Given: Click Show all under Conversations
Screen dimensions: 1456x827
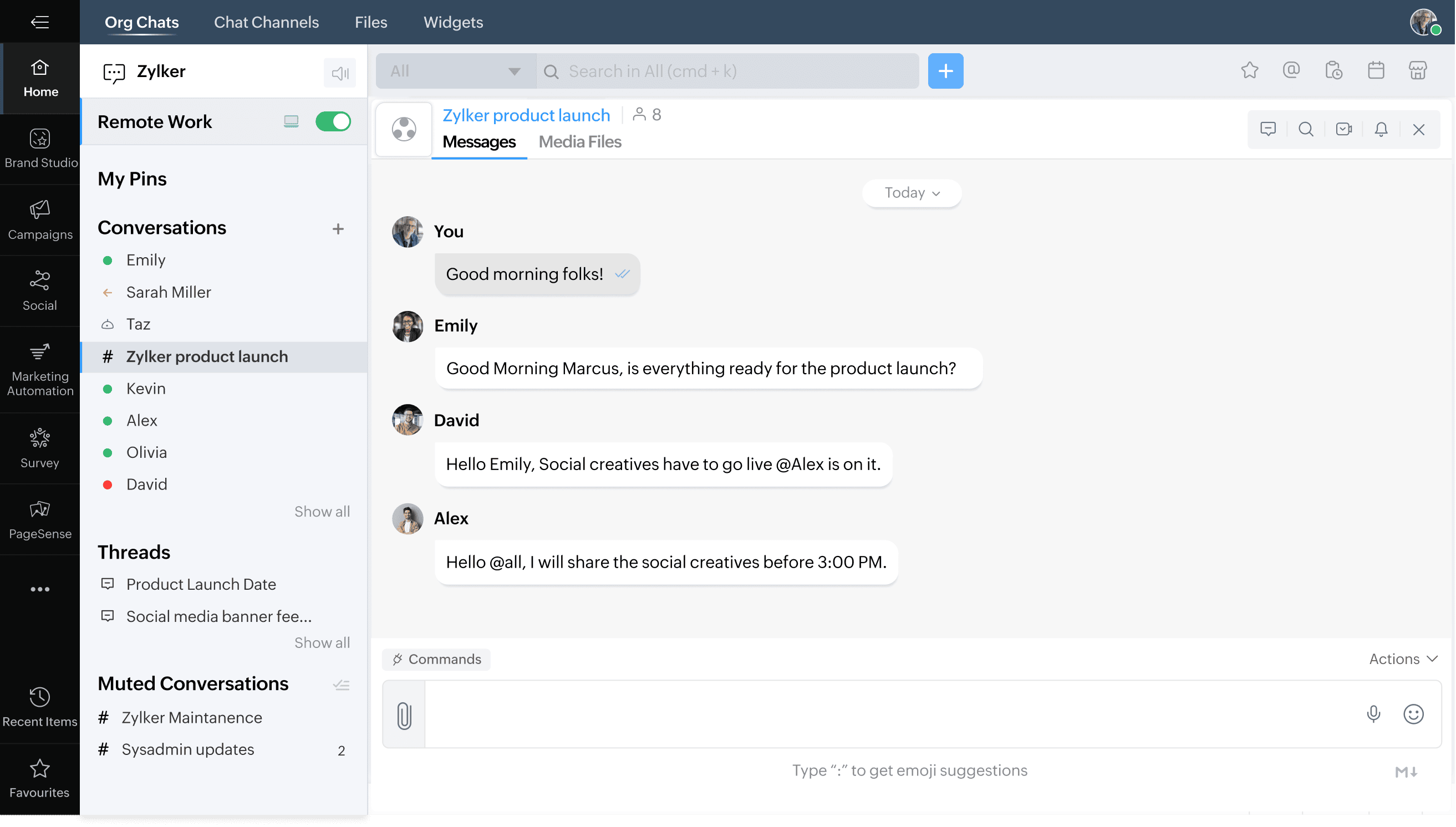Looking at the screenshot, I should click(x=322, y=512).
